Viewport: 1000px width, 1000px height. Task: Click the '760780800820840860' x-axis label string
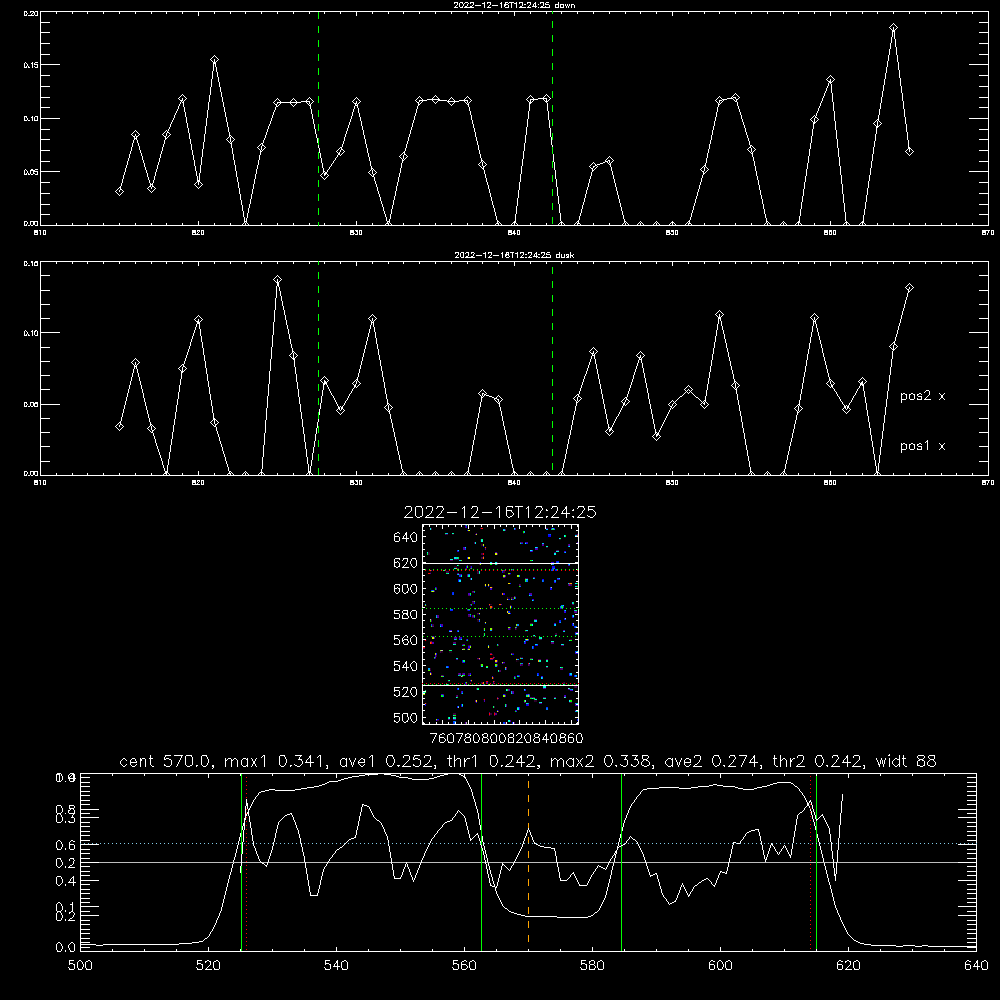point(506,739)
